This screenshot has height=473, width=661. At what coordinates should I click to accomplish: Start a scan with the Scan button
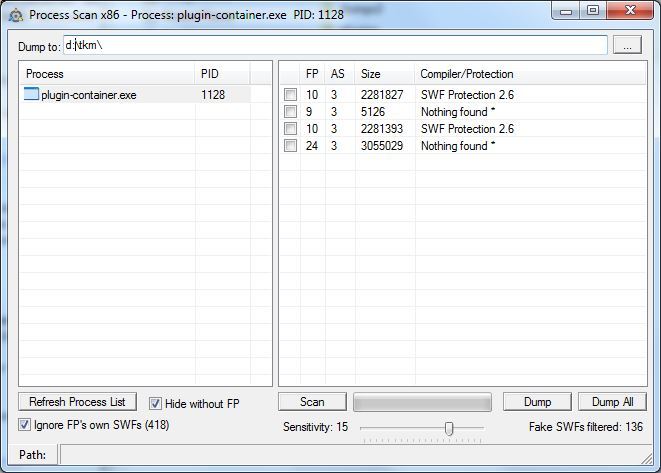click(x=312, y=402)
